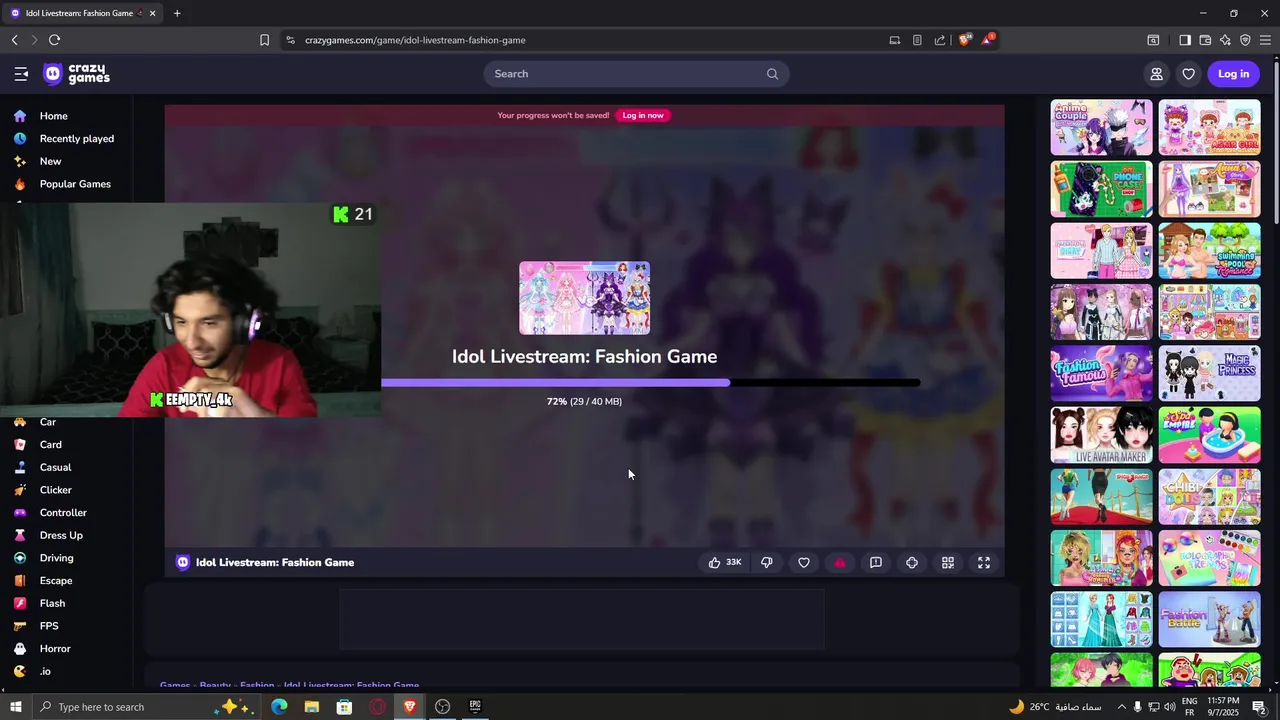Enter fullscreen mode for the game
Image resolution: width=1280 pixels, height=720 pixels.
984,562
